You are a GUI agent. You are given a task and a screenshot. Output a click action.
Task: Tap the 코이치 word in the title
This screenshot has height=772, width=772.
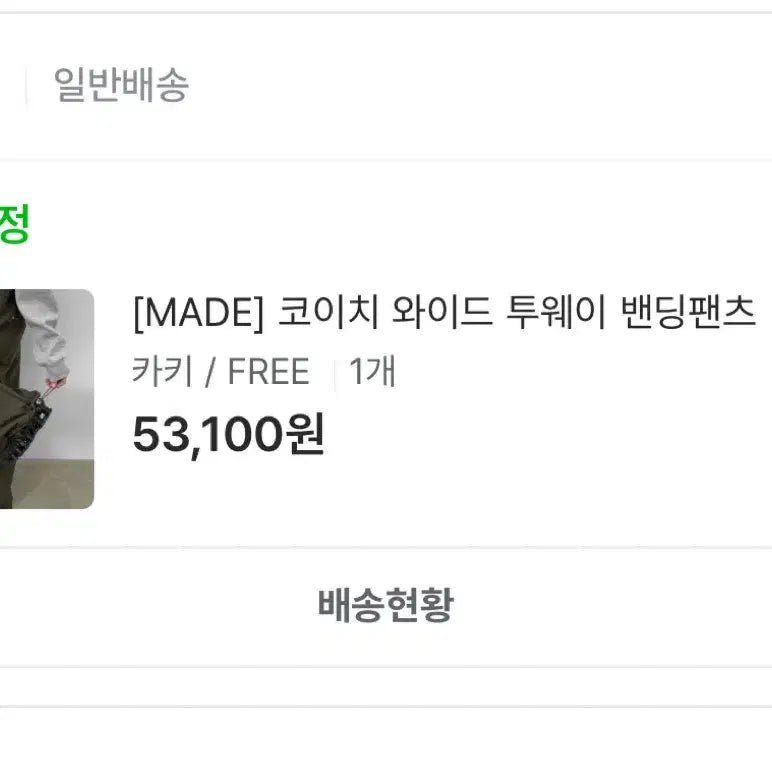pyautogui.click(x=328, y=314)
